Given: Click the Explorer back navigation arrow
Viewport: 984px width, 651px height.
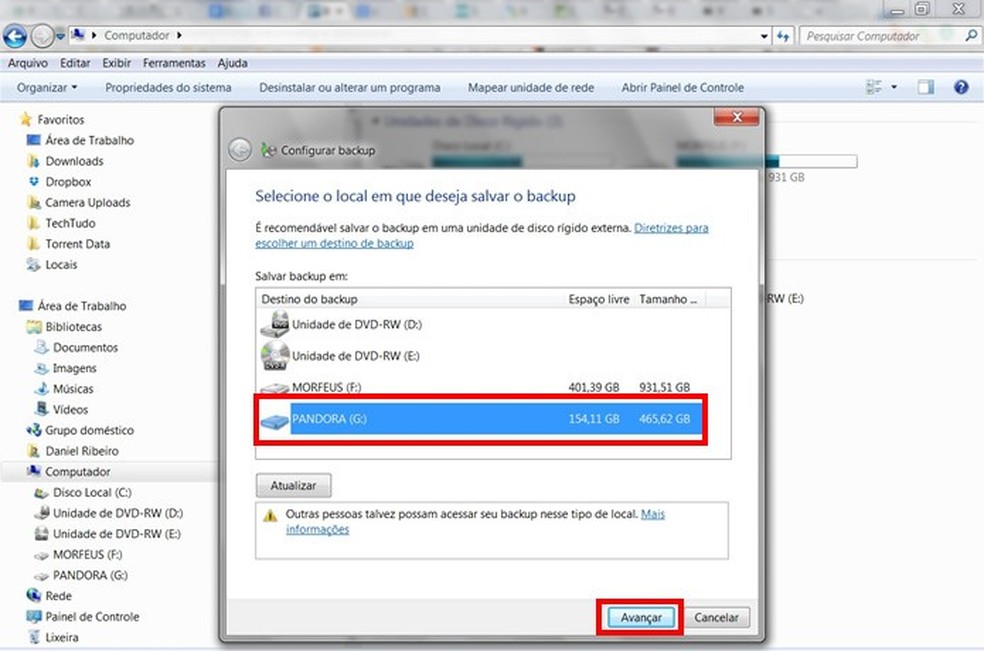Looking at the screenshot, I should tap(16, 36).
